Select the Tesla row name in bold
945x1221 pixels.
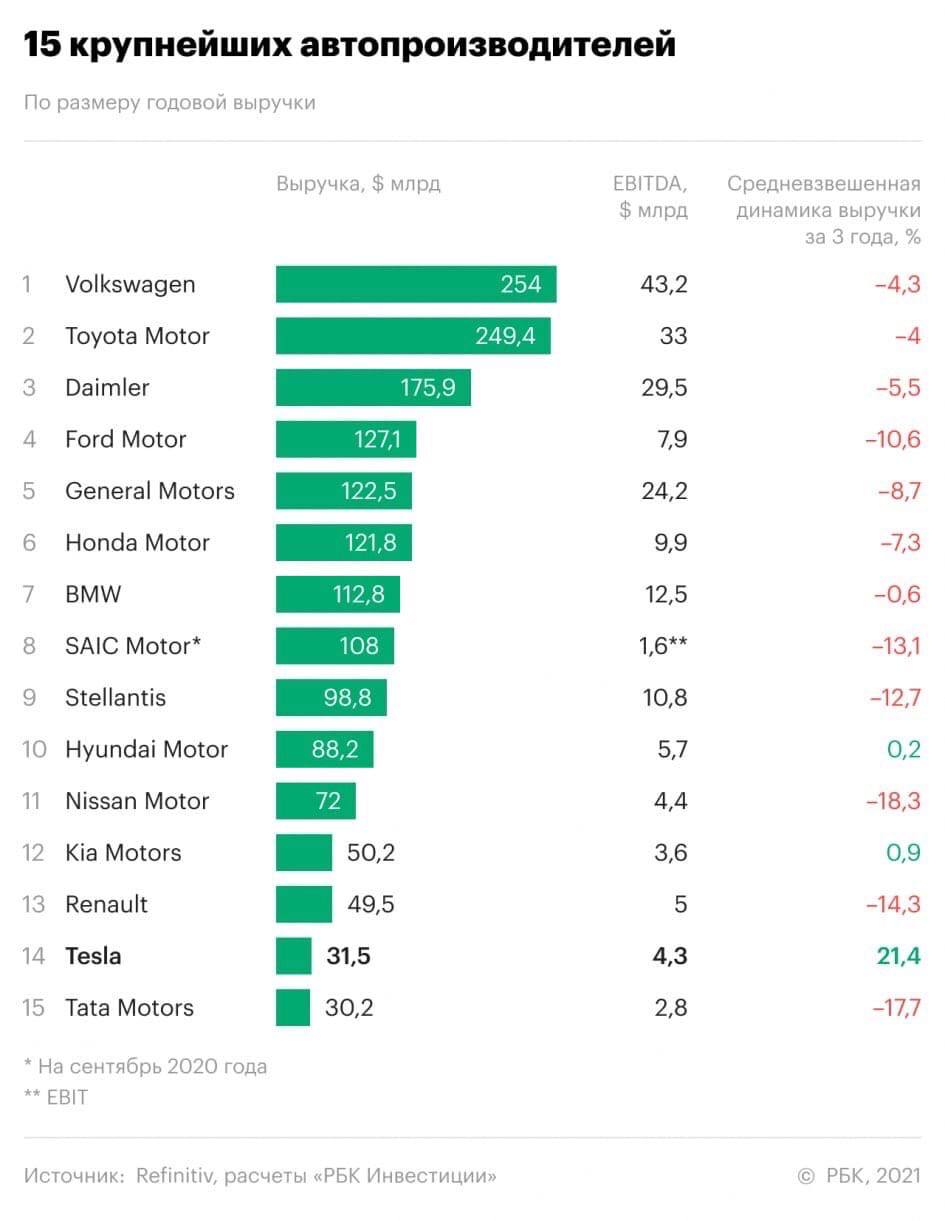(x=93, y=956)
